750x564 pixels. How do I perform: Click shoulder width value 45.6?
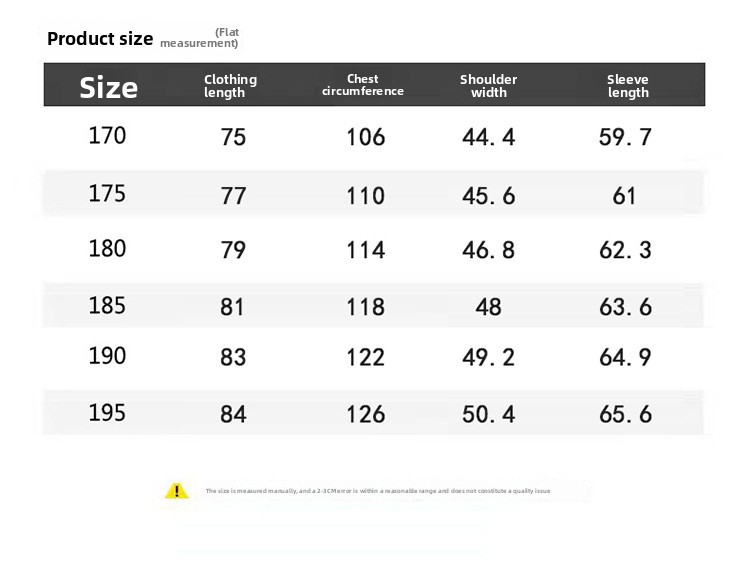coord(488,196)
